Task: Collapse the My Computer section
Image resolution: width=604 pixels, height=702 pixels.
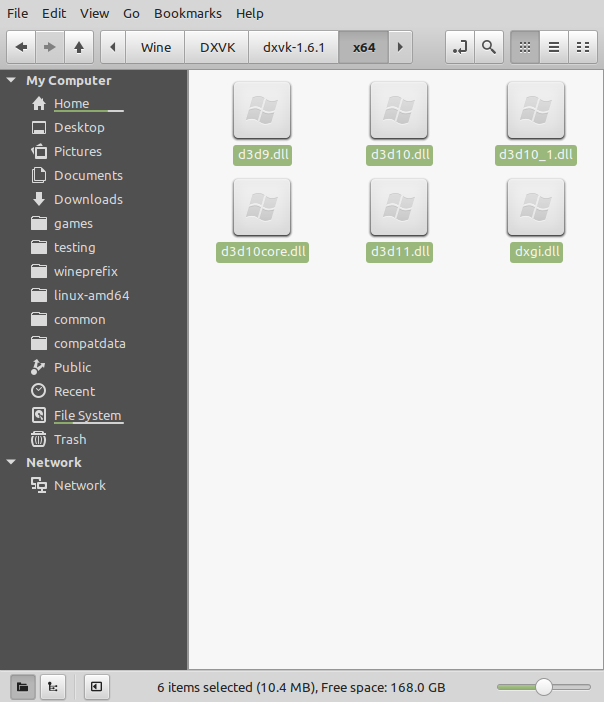Action: pyautogui.click(x=11, y=81)
